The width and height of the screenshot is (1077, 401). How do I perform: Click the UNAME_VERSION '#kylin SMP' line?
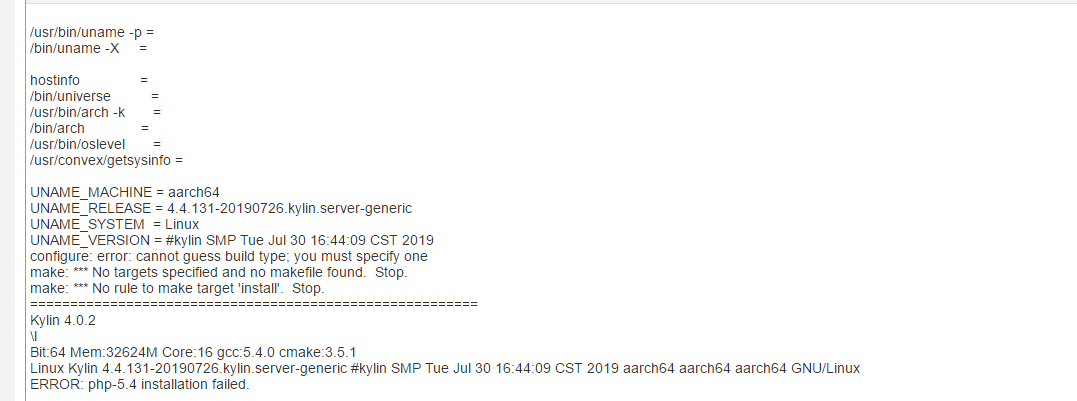coord(231,240)
